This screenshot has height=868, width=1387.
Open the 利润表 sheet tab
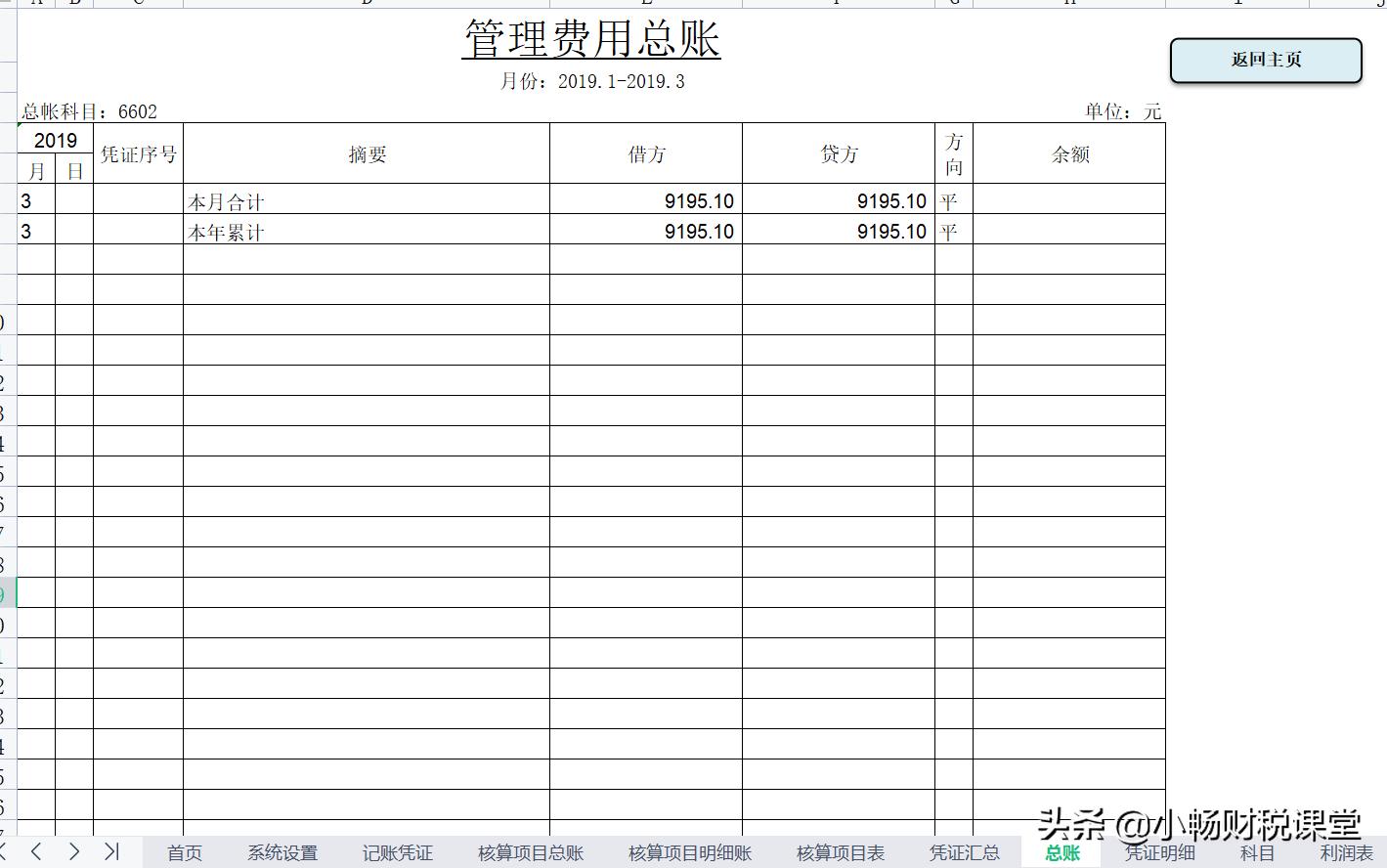1348,852
